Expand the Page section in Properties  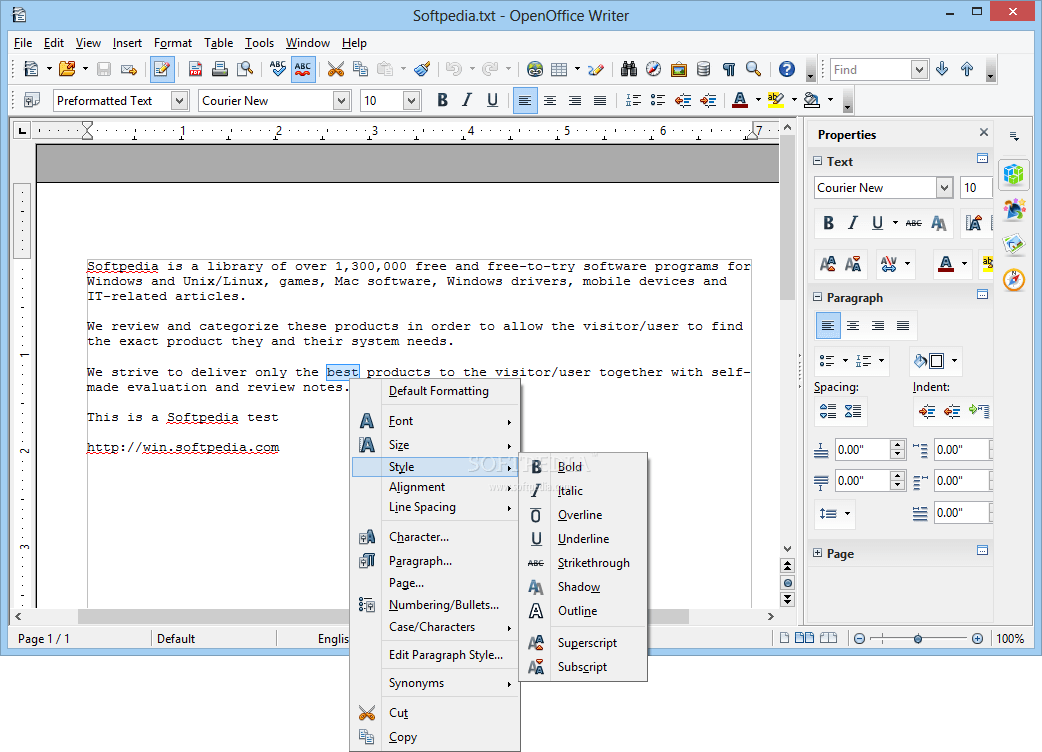click(817, 553)
